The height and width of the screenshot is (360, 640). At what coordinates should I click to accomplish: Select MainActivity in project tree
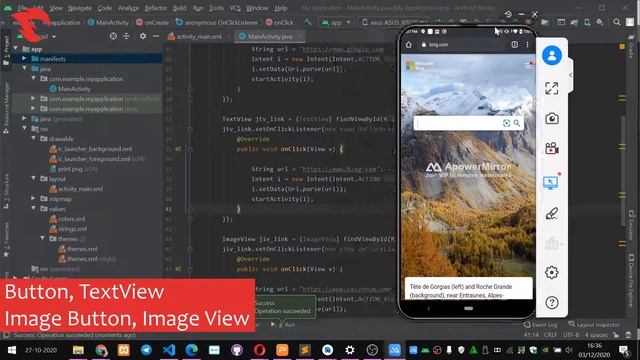click(x=74, y=89)
